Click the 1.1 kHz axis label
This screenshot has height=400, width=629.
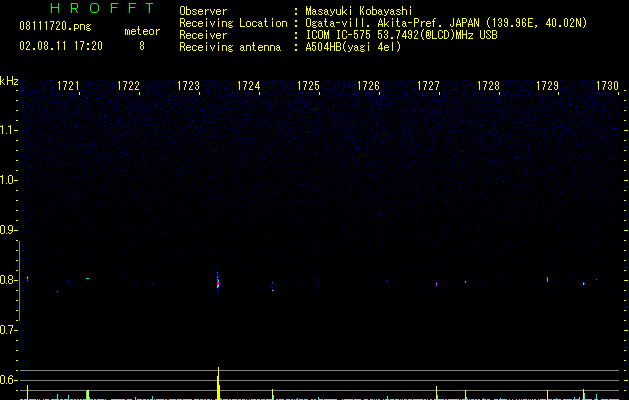(8, 130)
